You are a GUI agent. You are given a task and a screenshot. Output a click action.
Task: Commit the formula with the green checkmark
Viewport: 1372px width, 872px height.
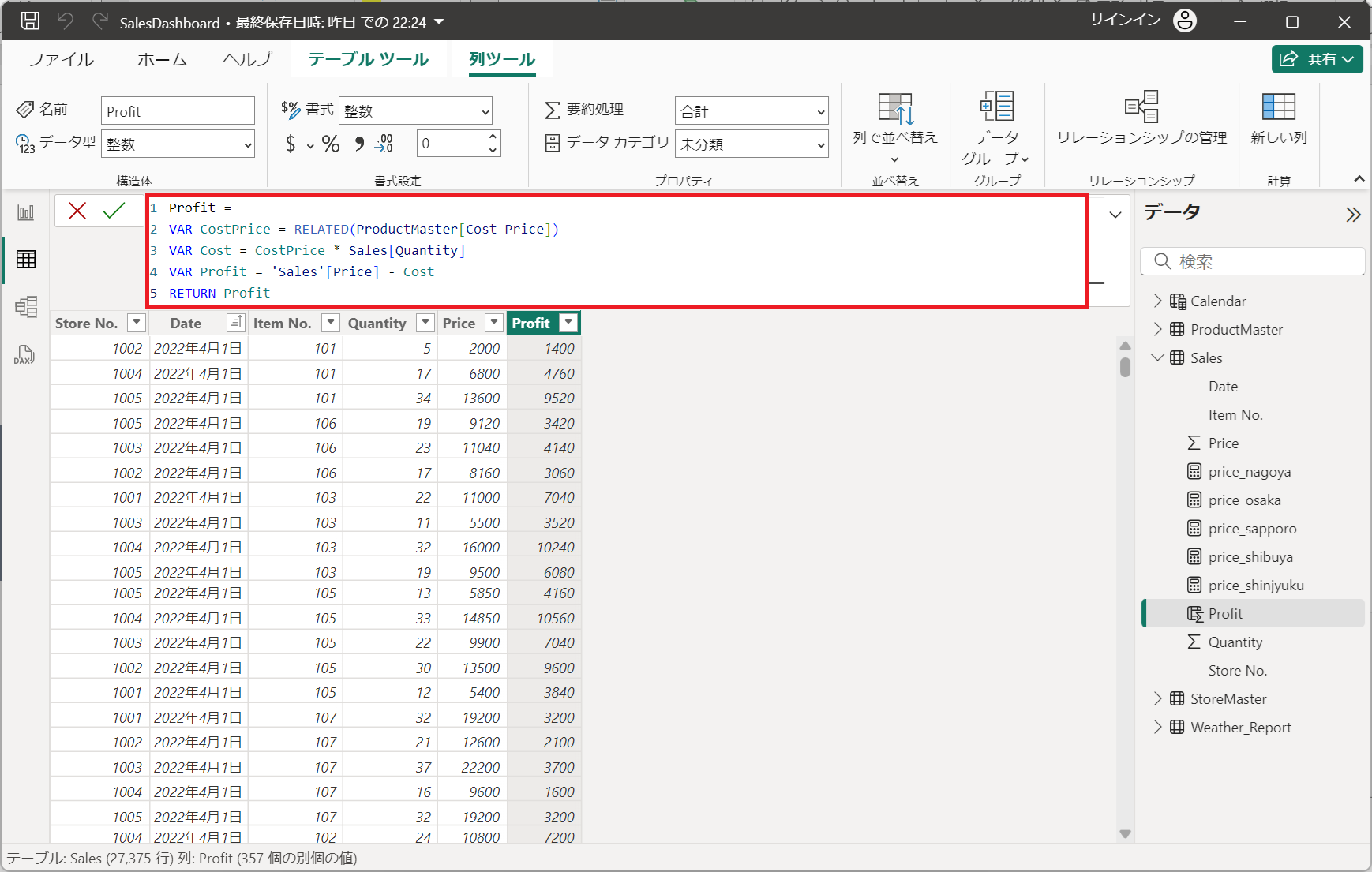tap(114, 211)
